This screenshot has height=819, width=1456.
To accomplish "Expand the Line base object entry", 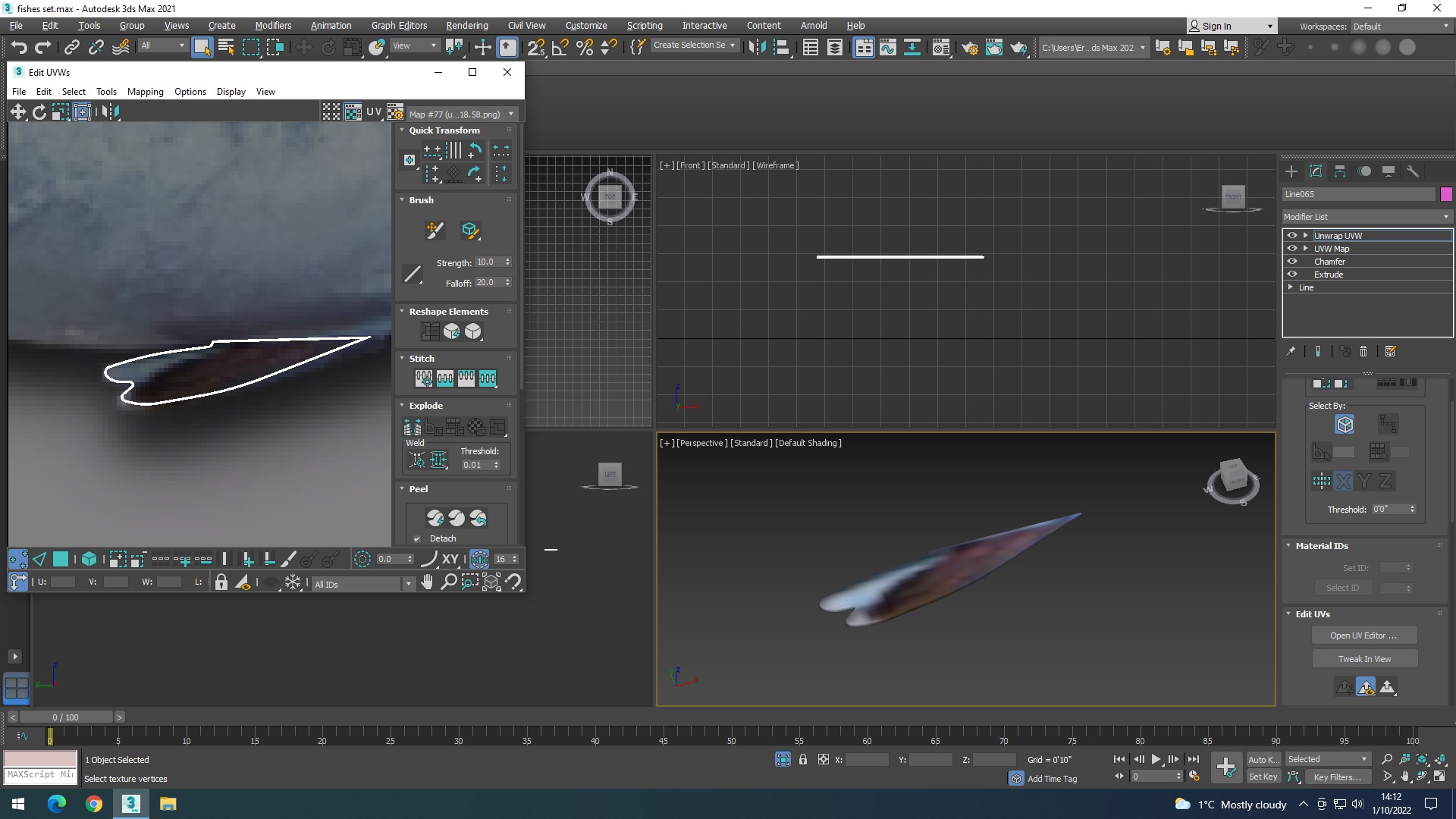I will click(x=1291, y=287).
